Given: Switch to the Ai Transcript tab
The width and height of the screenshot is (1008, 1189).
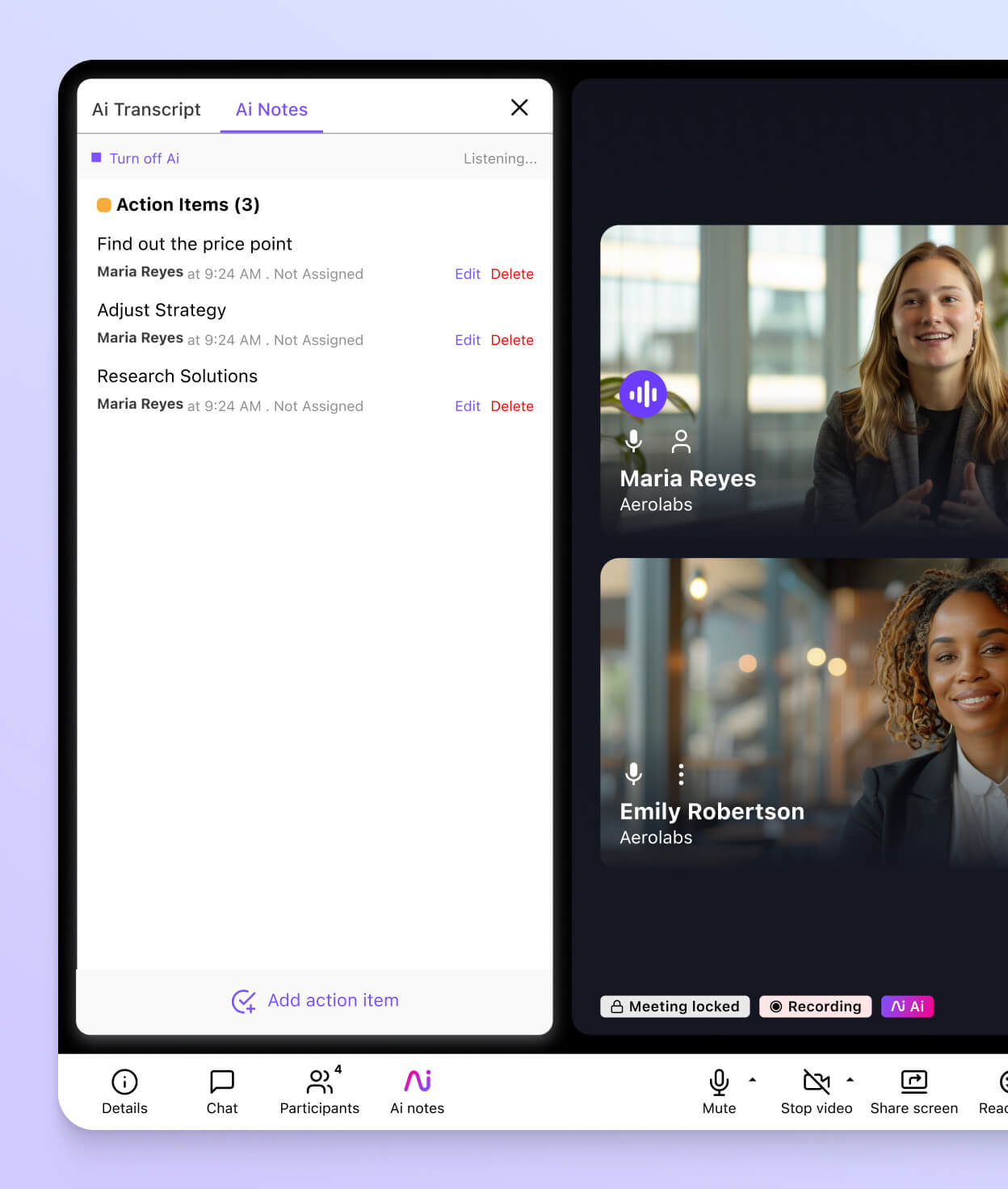Looking at the screenshot, I should (146, 109).
